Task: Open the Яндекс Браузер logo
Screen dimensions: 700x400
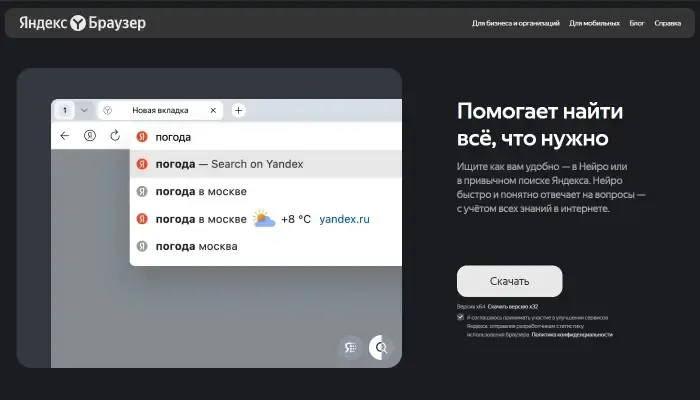Action: (x=83, y=23)
